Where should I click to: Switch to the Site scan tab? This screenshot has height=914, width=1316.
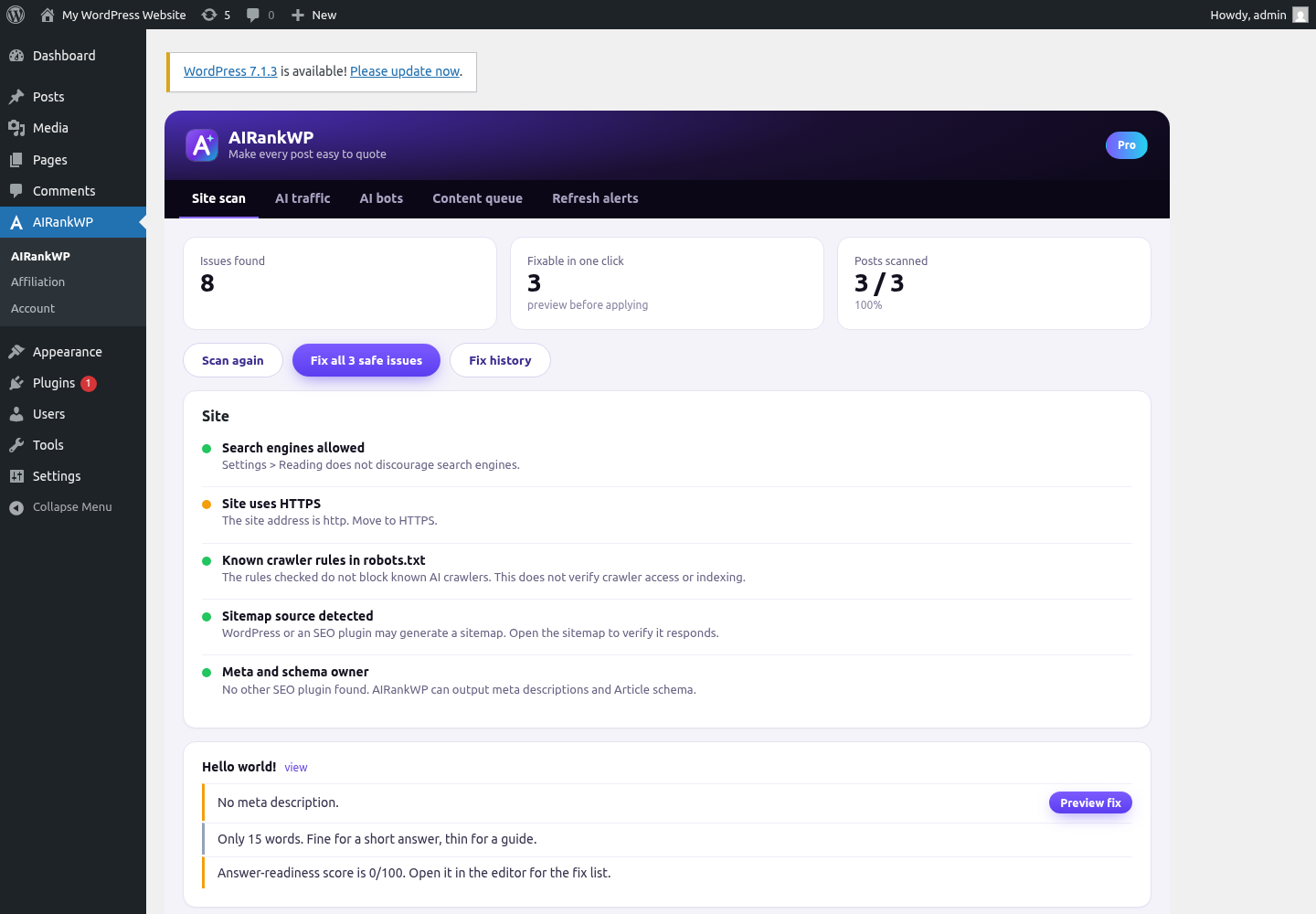click(x=218, y=198)
